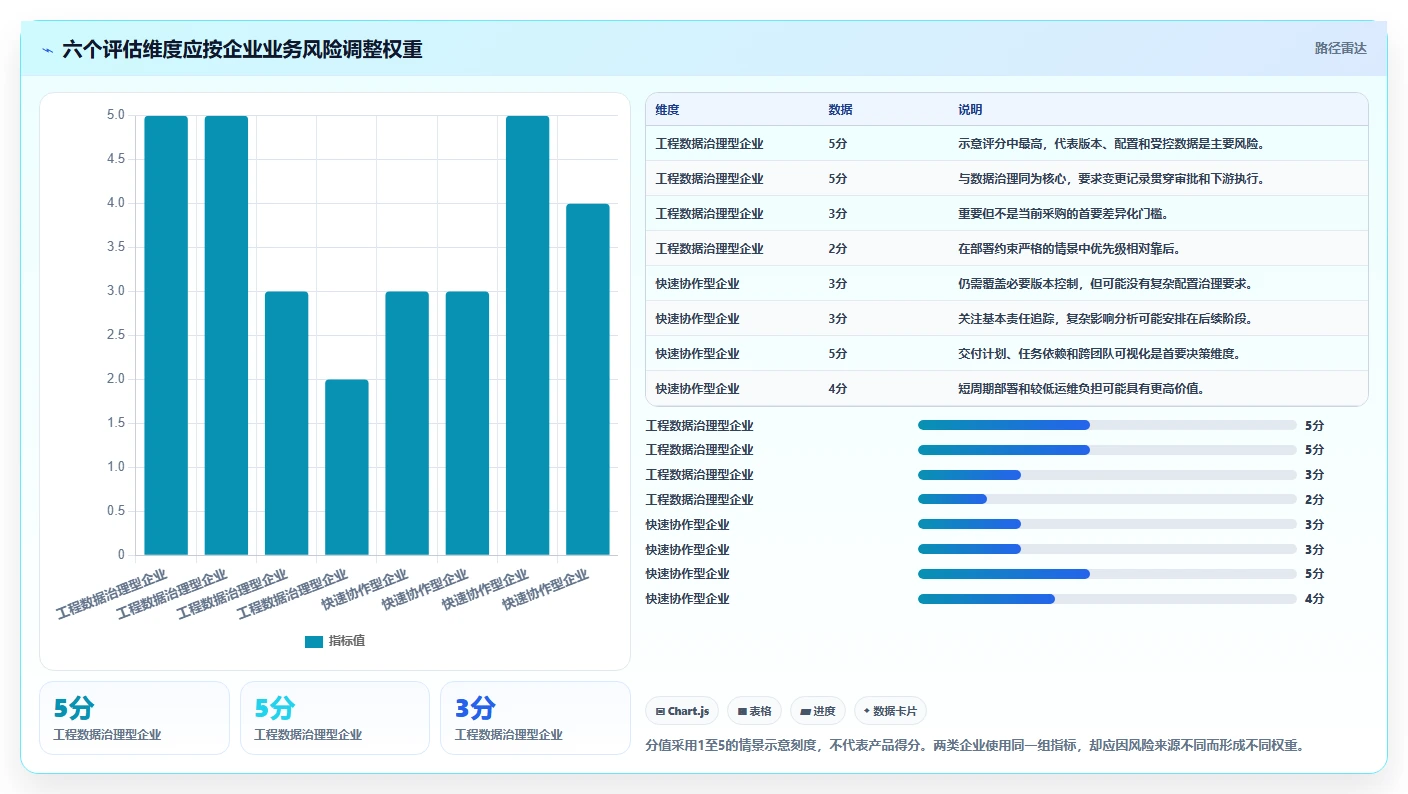Click the 说明 column header
This screenshot has height=794, width=1408.
click(970, 110)
